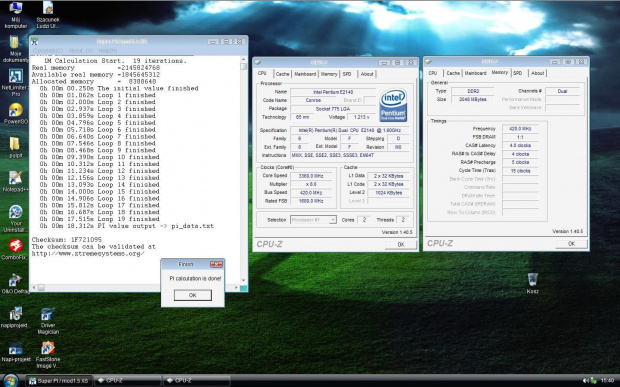Click the Super PI title bar icon
Screen dimensions: 620x387
point(34,41)
